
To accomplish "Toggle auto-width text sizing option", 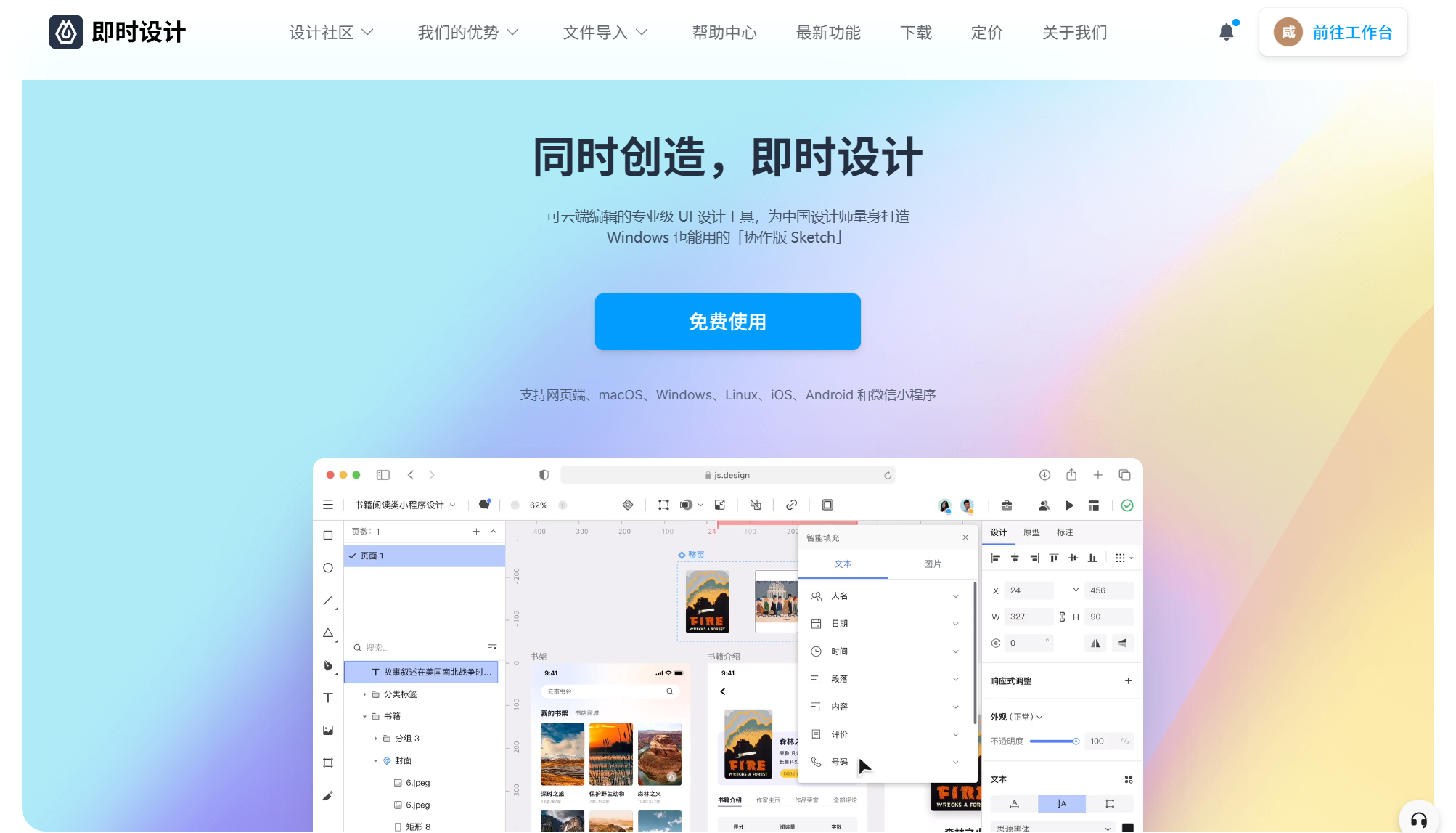I will click(x=1015, y=803).
